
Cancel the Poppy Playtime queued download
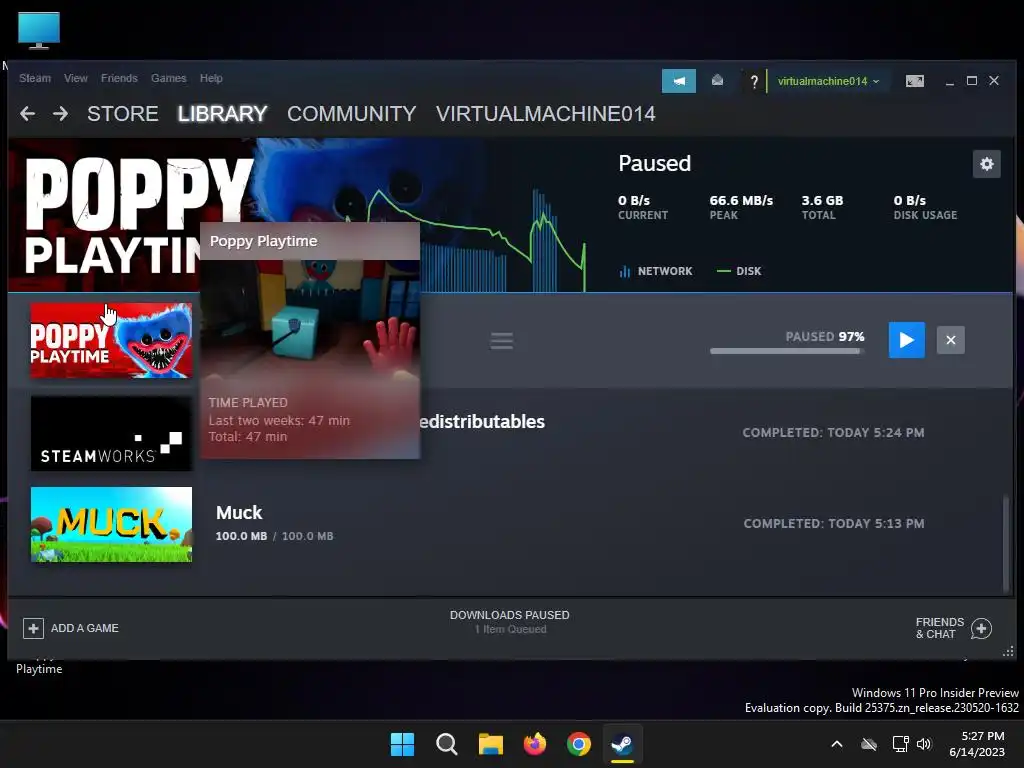(x=950, y=340)
